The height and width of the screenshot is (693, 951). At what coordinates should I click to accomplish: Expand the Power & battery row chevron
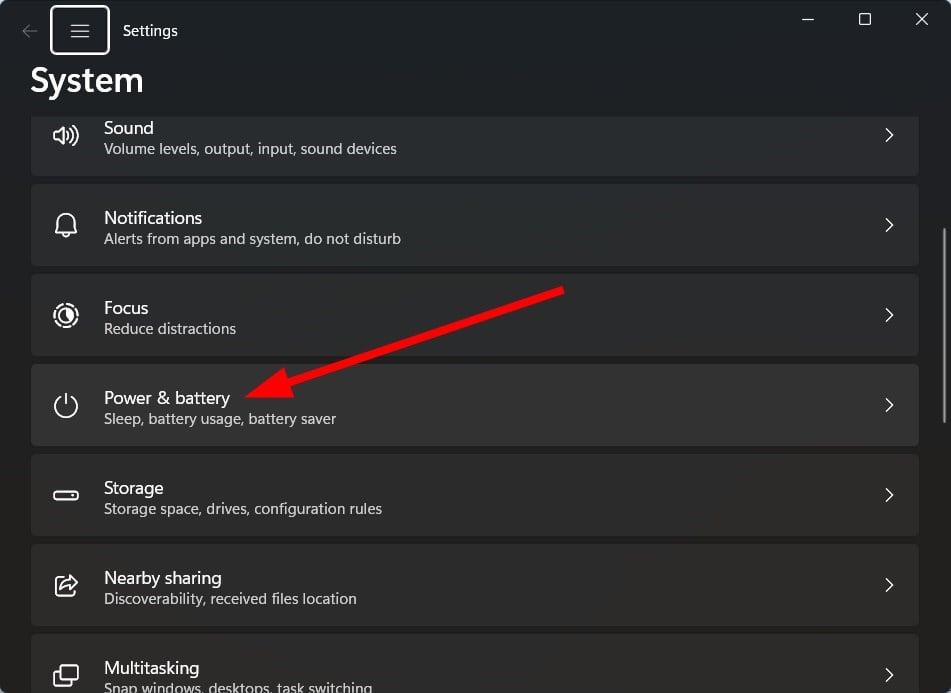point(889,405)
